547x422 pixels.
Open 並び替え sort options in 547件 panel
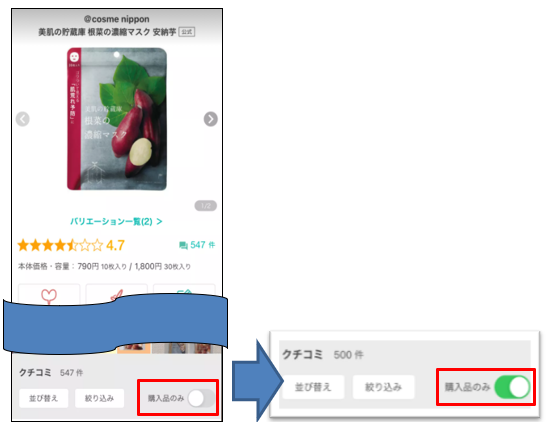[44, 398]
